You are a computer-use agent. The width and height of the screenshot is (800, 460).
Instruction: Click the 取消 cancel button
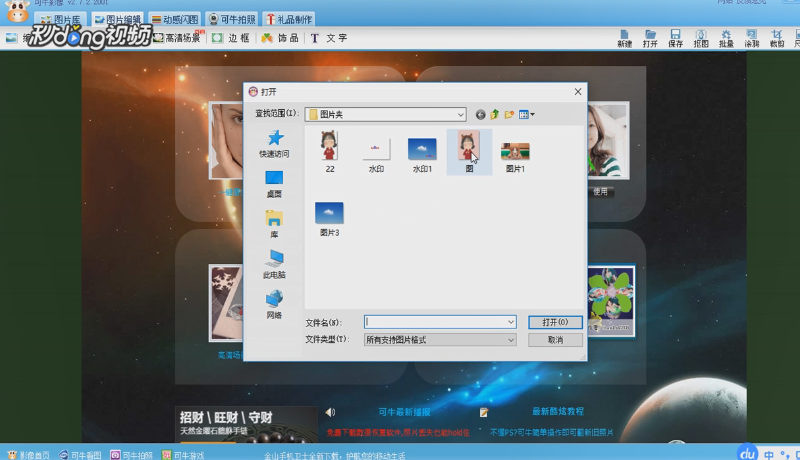pyautogui.click(x=555, y=340)
